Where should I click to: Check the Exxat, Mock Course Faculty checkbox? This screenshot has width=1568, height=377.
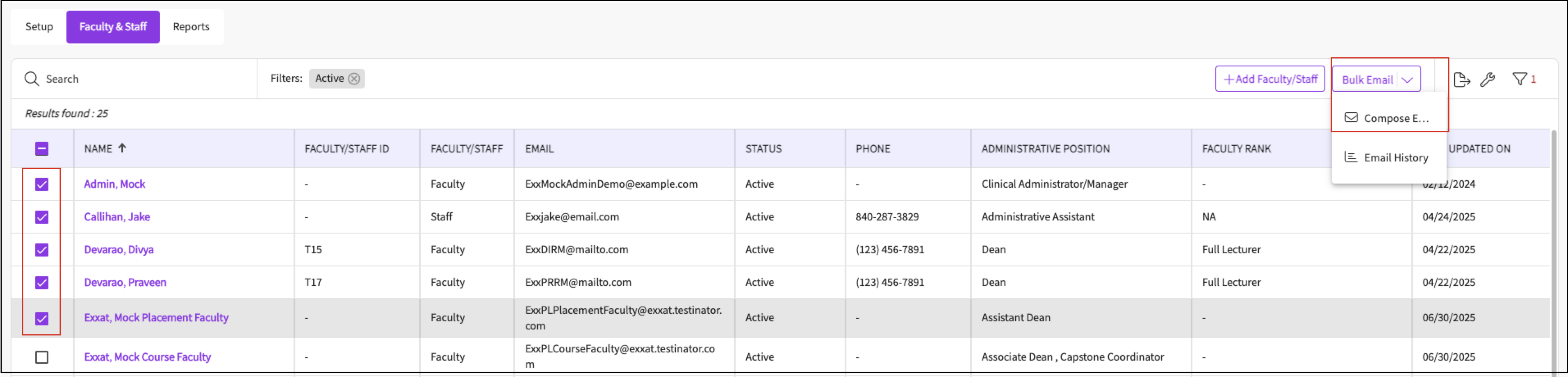[42, 357]
